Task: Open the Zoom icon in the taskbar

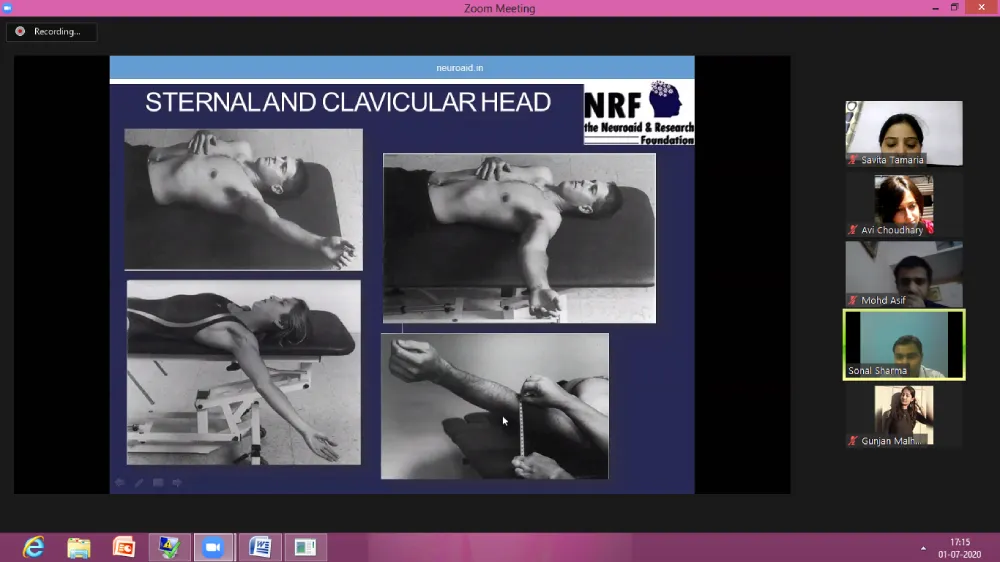Action: 212,547
